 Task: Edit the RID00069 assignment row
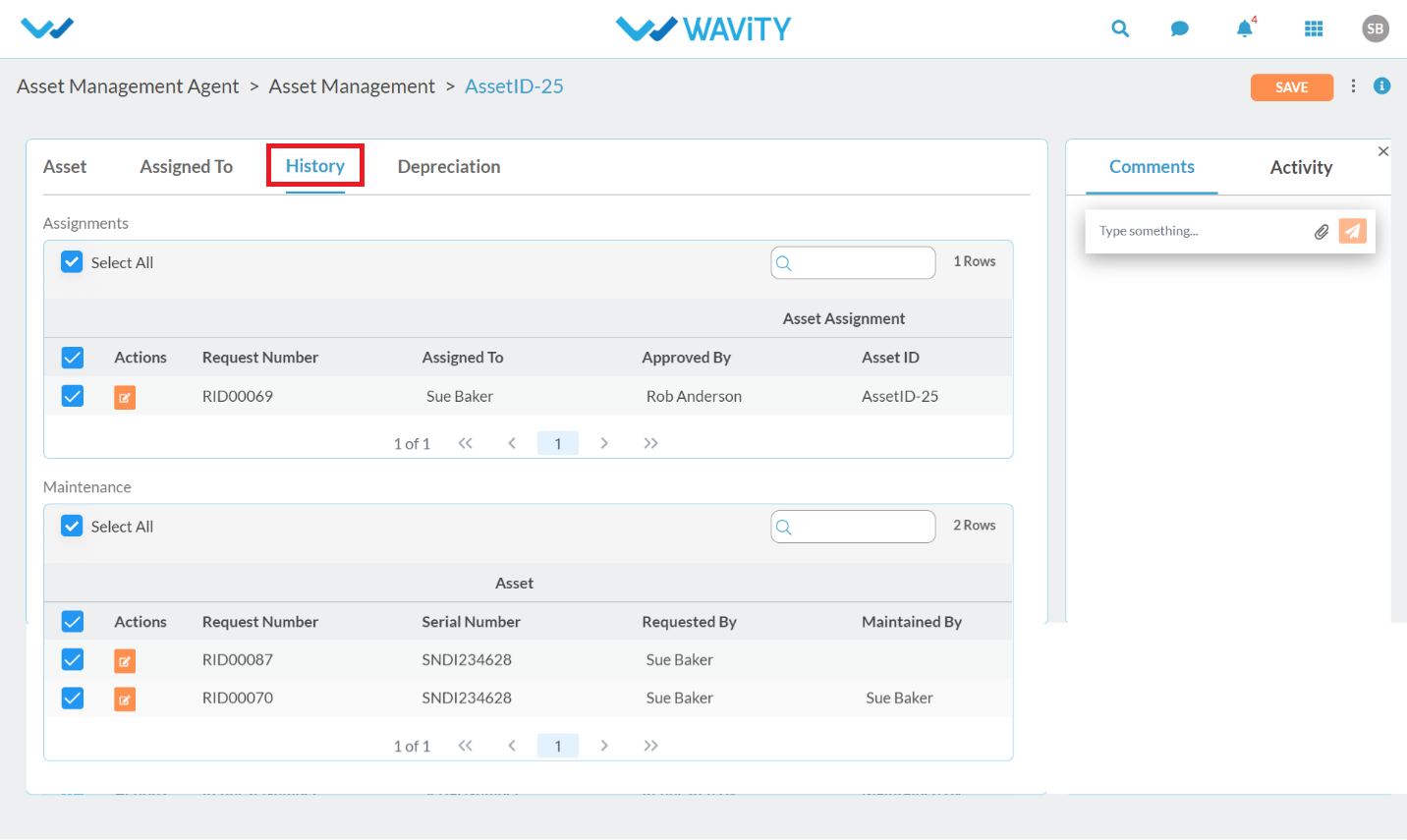point(125,397)
